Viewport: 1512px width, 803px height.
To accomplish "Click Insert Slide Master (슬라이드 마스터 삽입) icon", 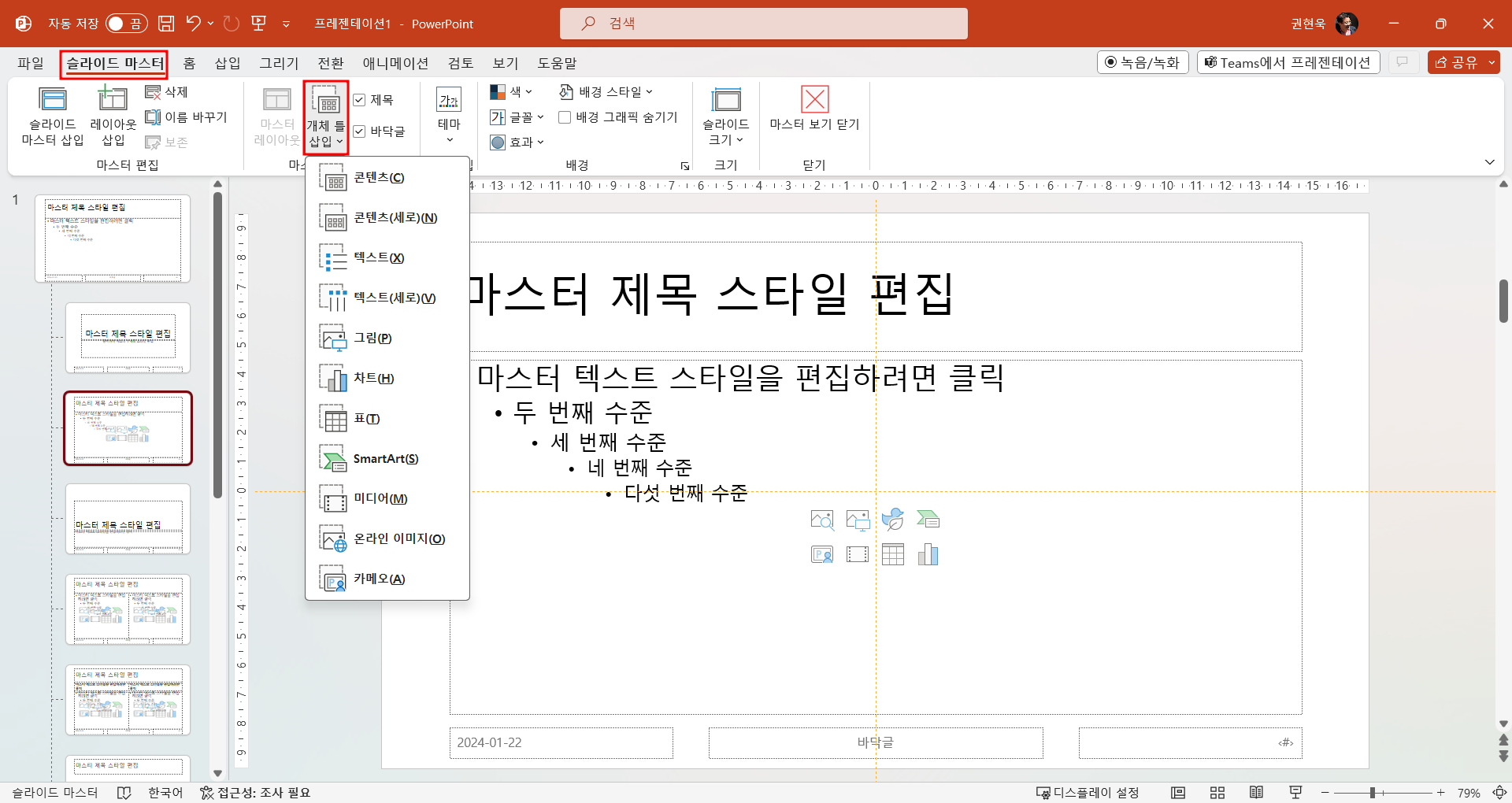I will 53,117.
